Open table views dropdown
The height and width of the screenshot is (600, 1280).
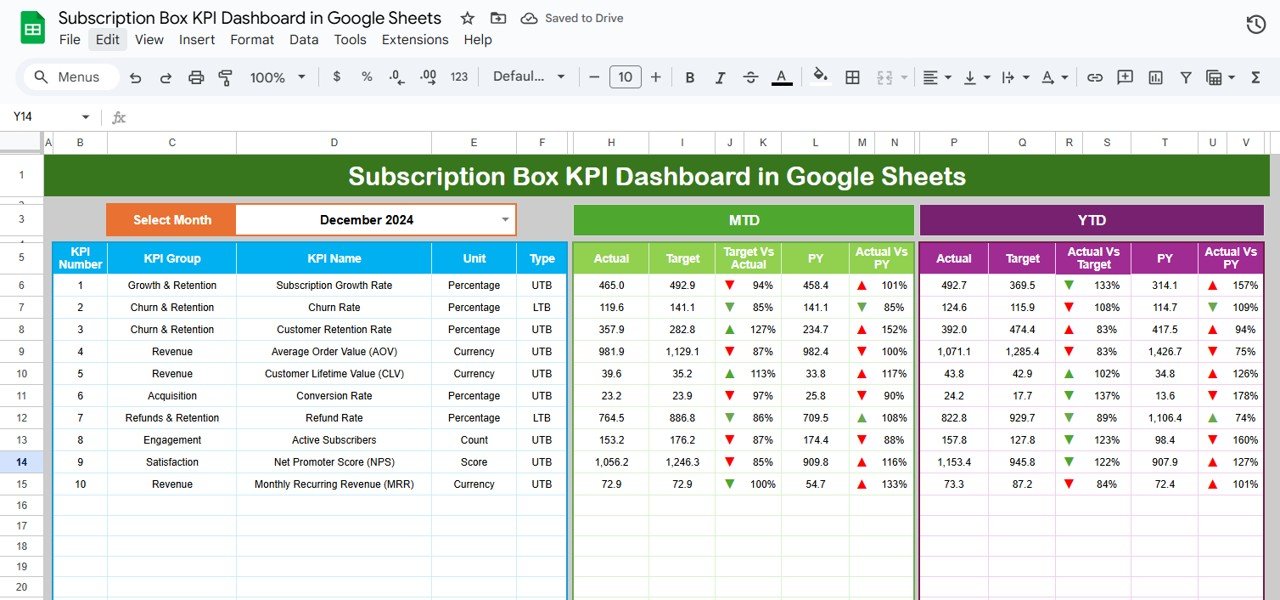pos(1220,77)
